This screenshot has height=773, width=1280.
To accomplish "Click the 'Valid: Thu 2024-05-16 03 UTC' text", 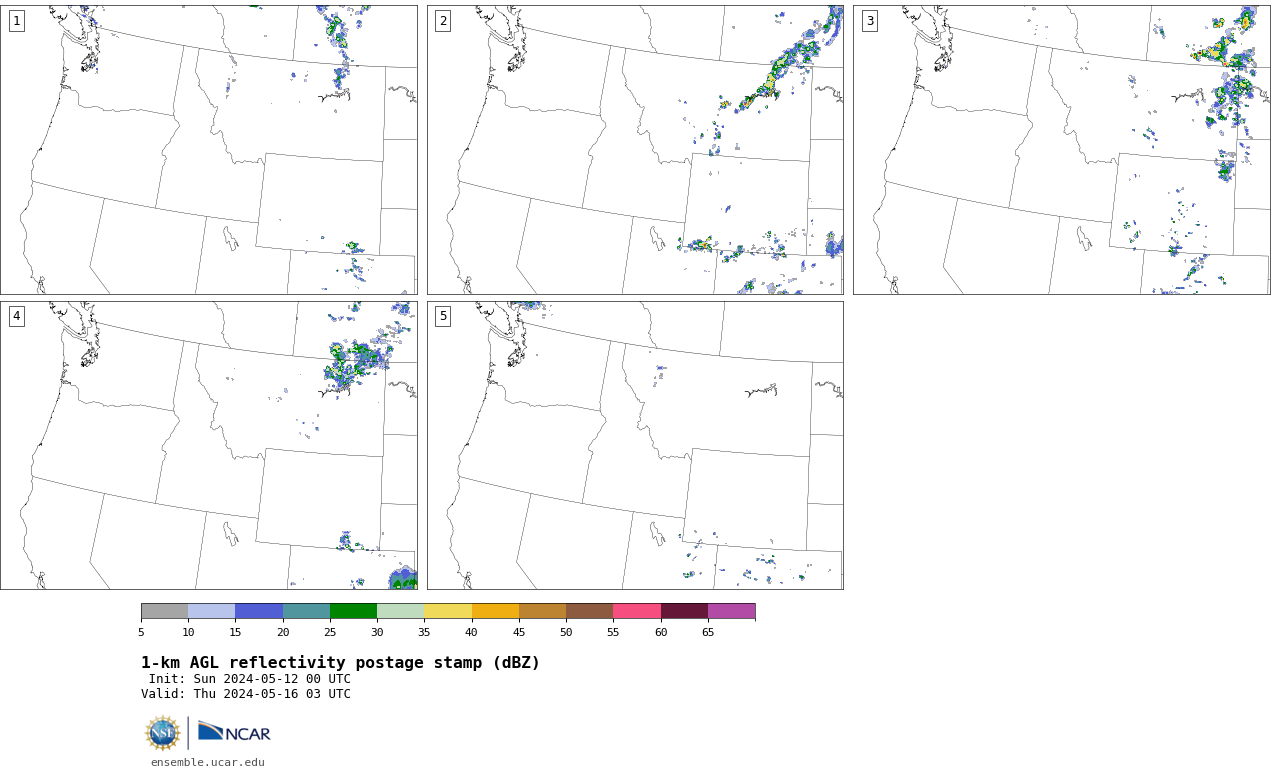I will click(x=246, y=694).
